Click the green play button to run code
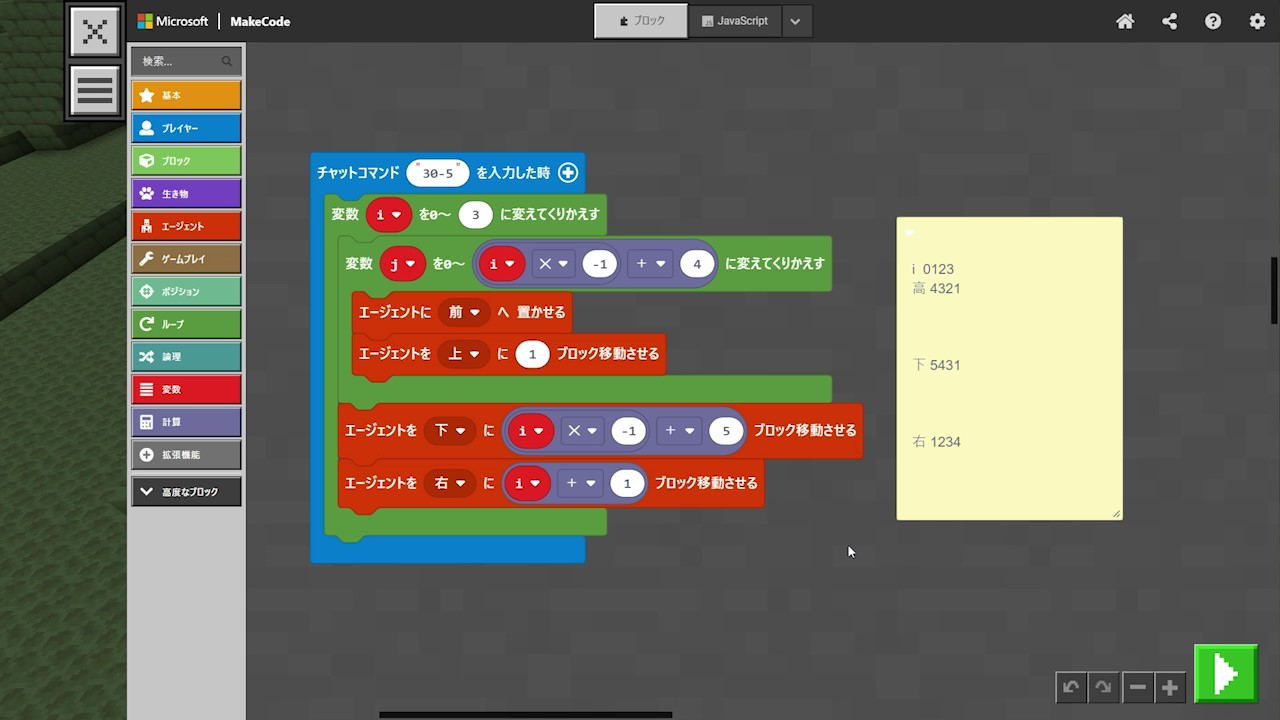This screenshot has width=1280, height=720. tap(1225, 674)
